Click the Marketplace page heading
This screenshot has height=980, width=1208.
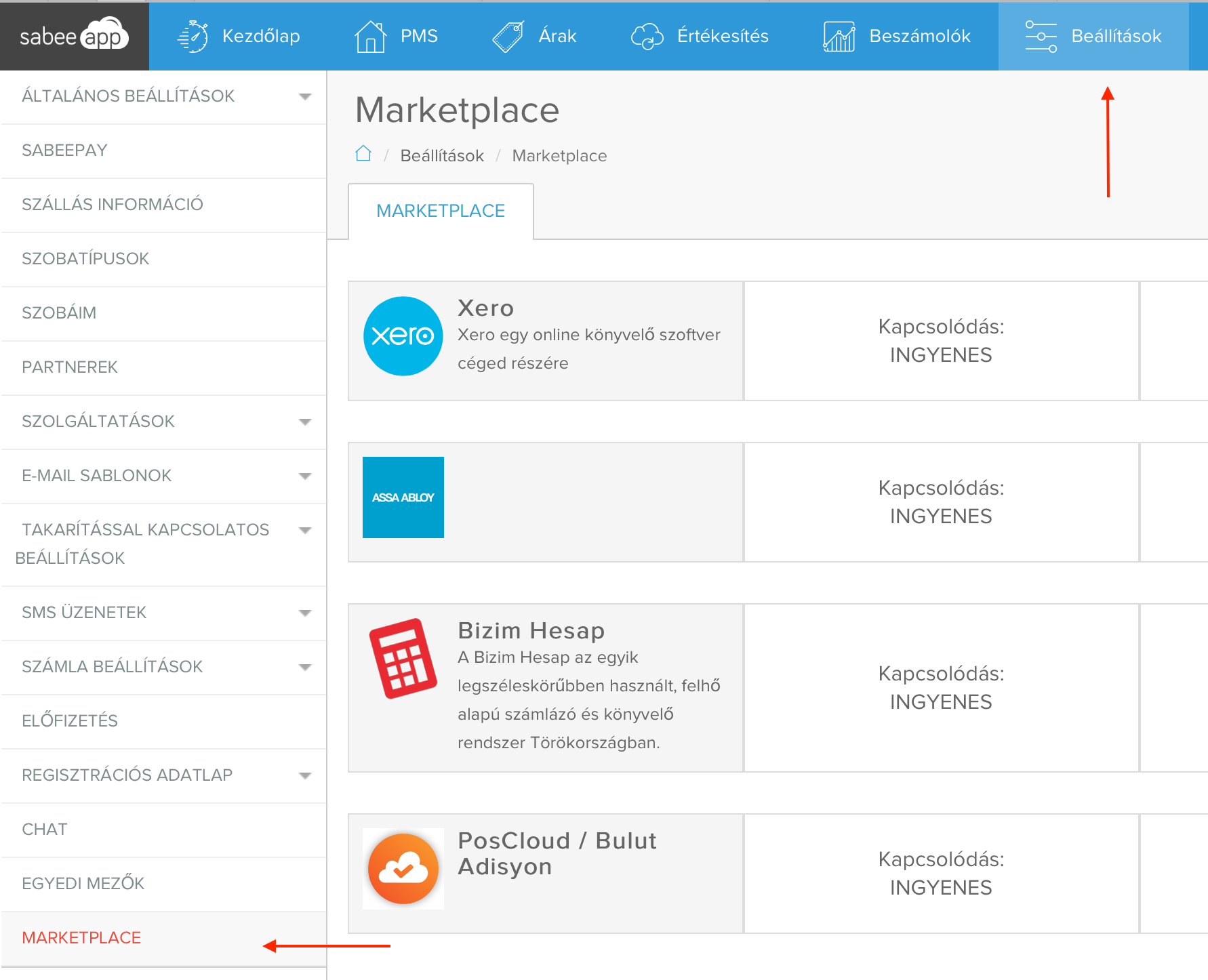pos(457,110)
